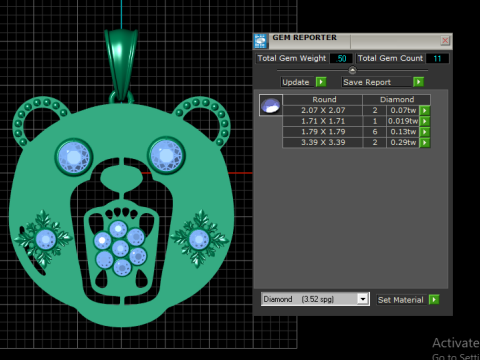Select the center gem of the paw cluster
This screenshot has height=360, width=480.
click(x=120, y=248)
